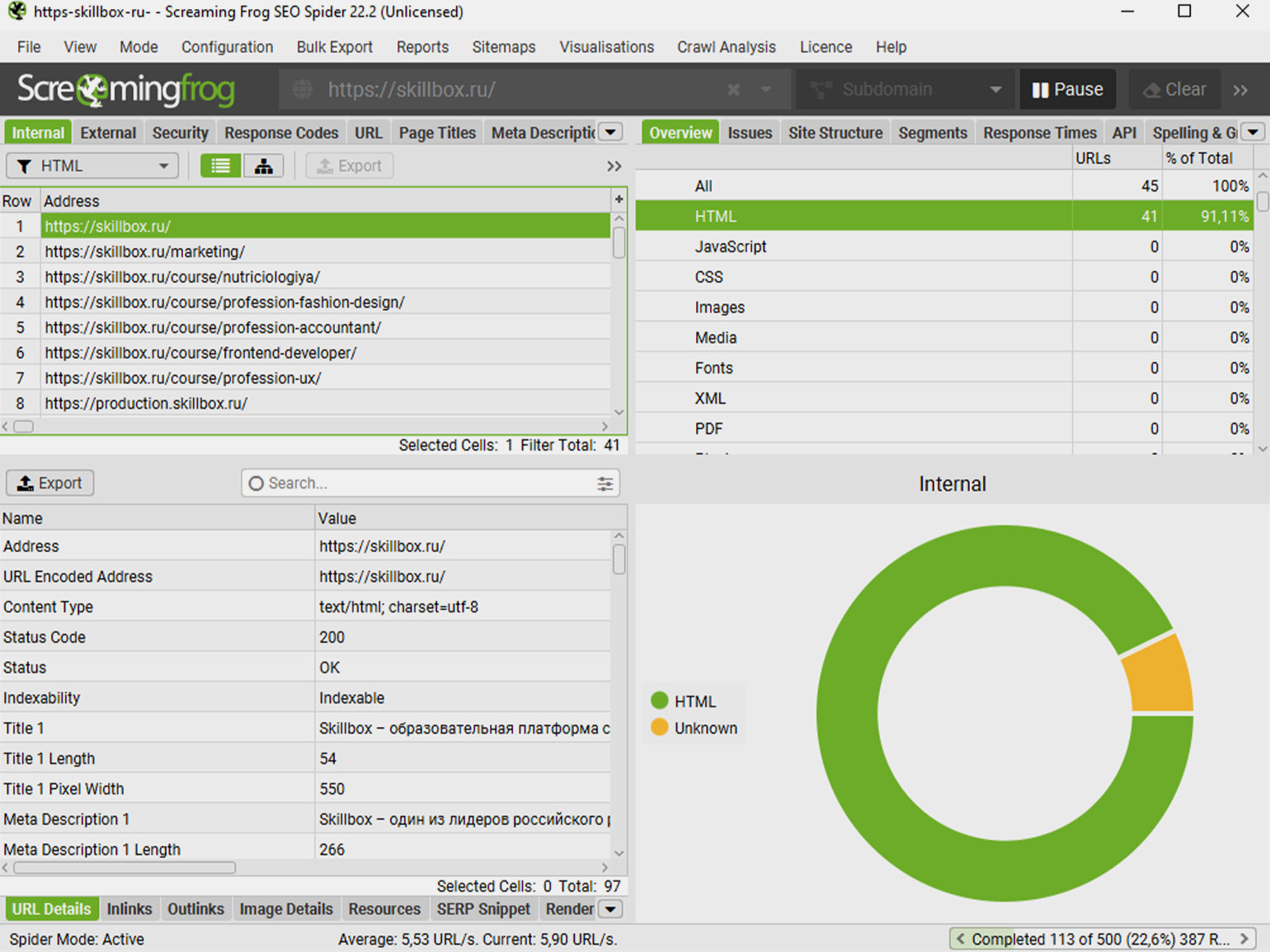Open search filter settings icon
Image resolution: width=1270 pixels, height=952 pixels.
pyautogui.click(x=604, y=484)
